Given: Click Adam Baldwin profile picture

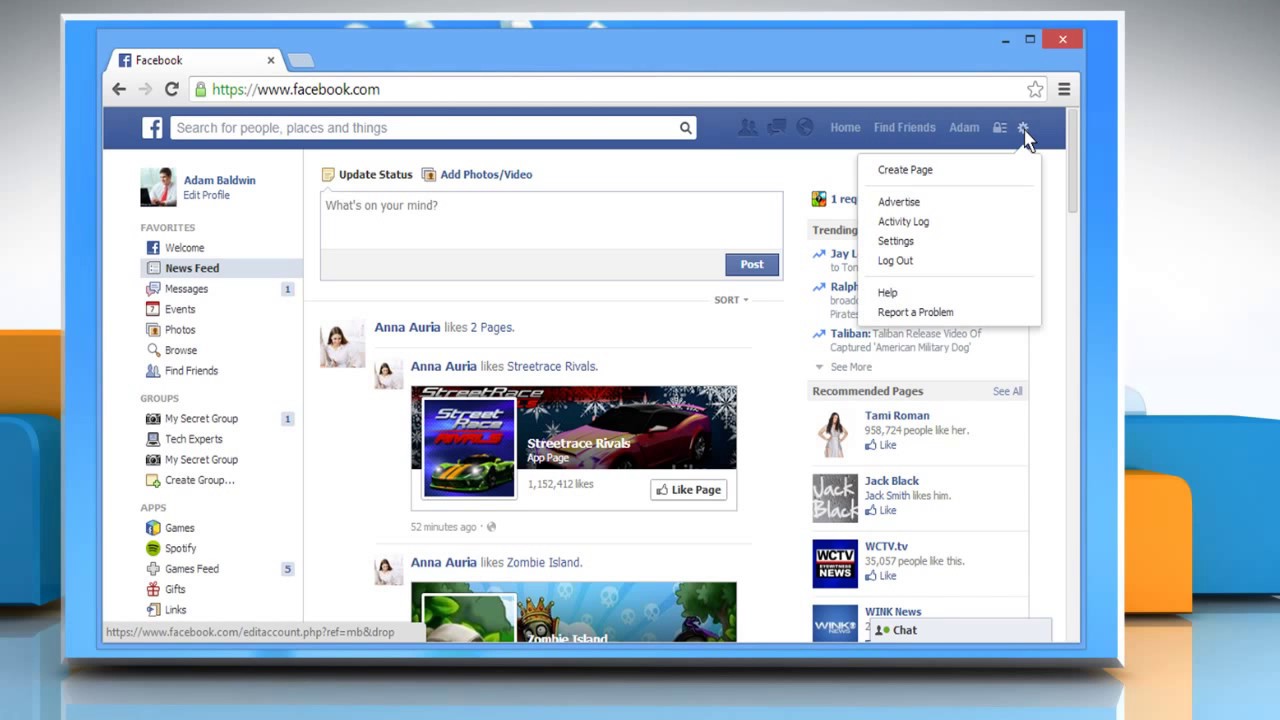Looking at the screenshot, I should click(x=158, y=187).
